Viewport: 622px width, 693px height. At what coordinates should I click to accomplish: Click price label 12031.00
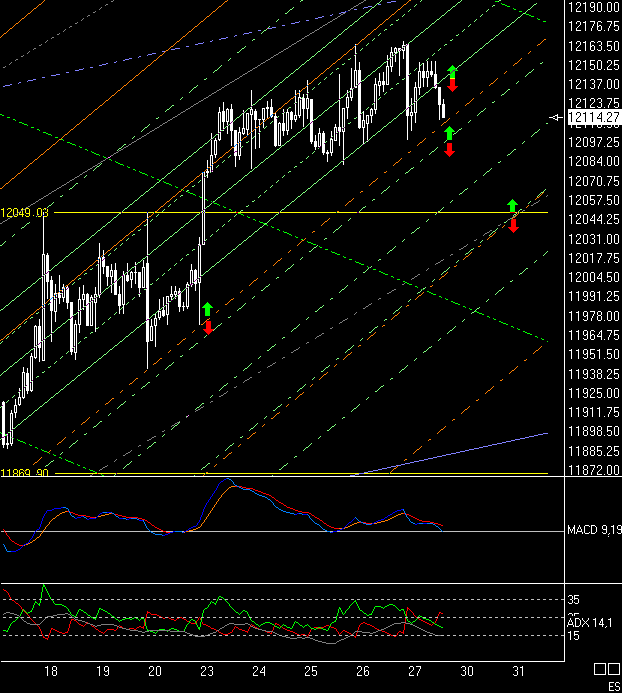tap(594, 239)
